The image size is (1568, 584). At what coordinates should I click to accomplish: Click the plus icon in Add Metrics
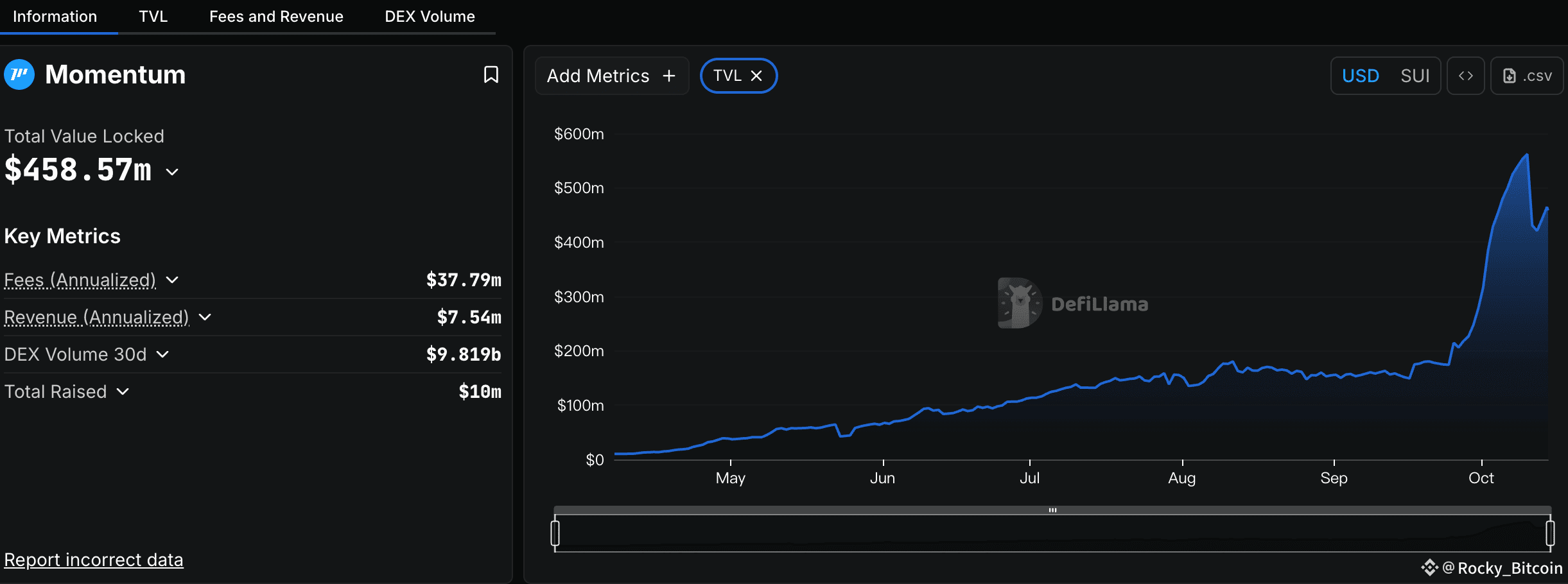point(669,76)
